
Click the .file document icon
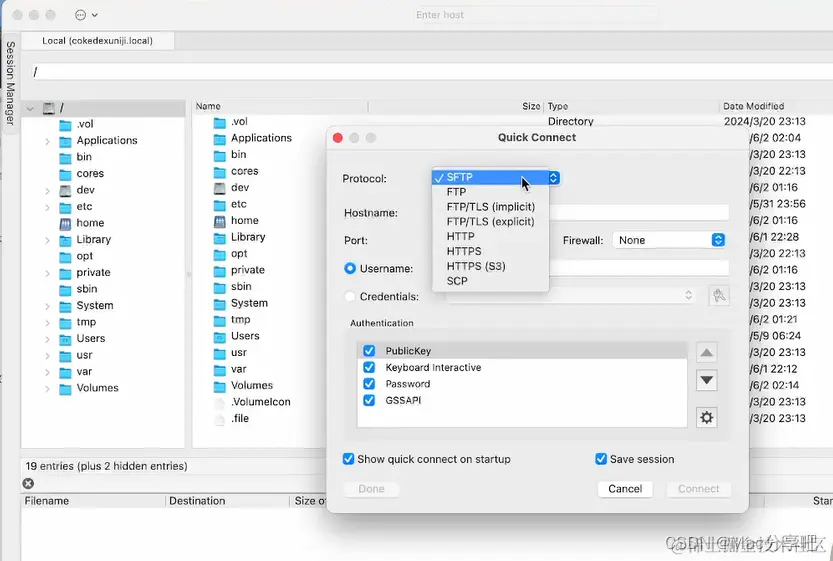(x=219, y=419)
